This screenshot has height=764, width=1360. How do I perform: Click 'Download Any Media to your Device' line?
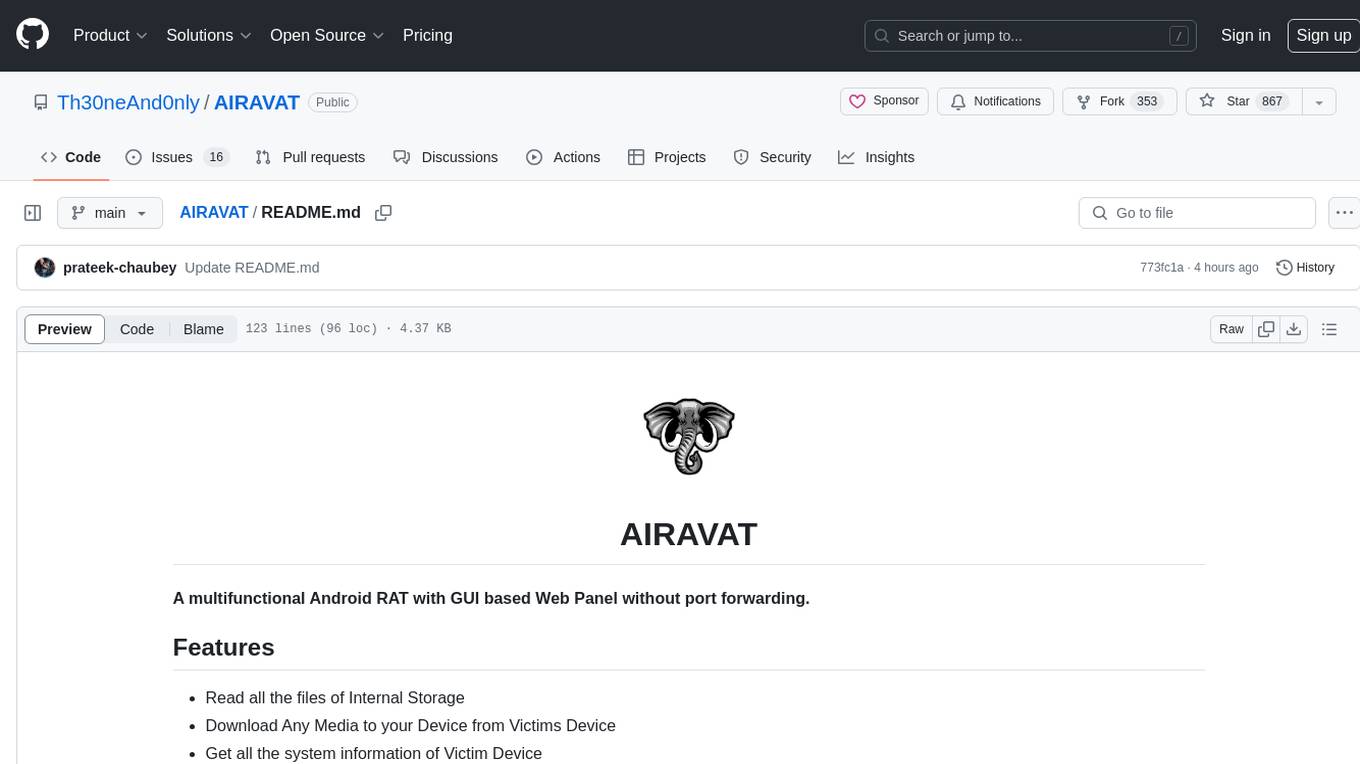[x=410, y=725]
